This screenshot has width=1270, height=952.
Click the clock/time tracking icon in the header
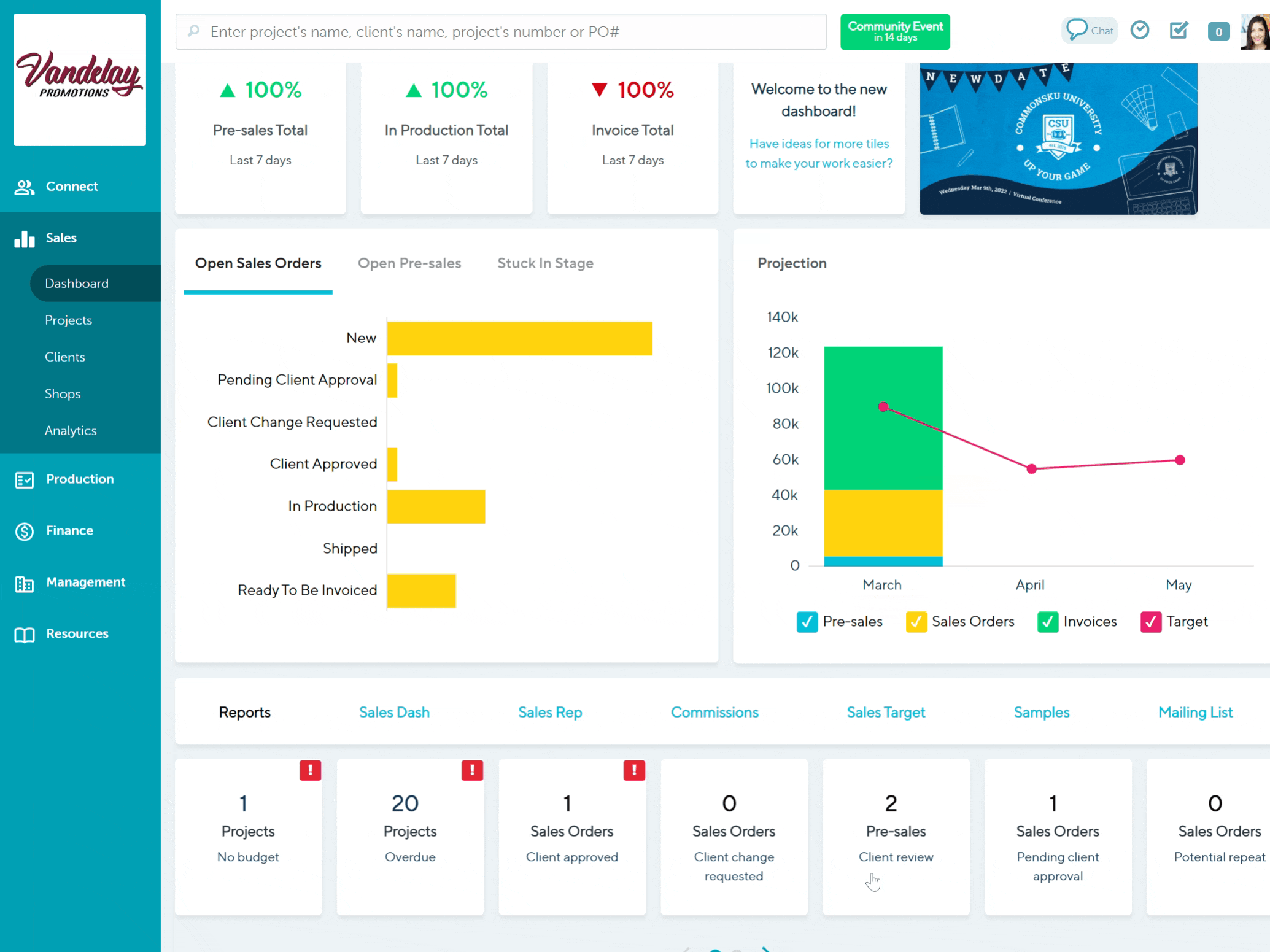(x=1140, y=29)
